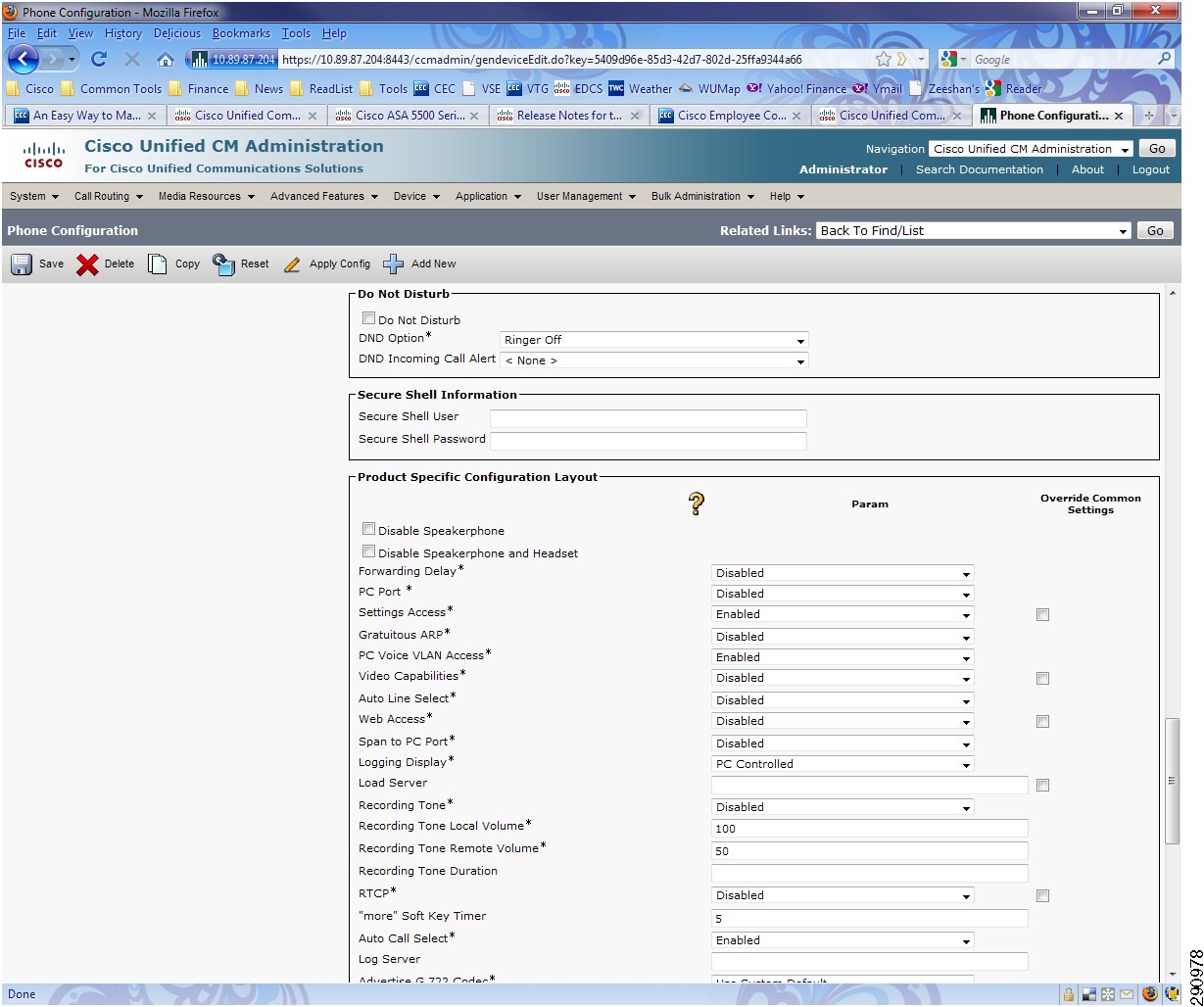
Task: Open the Finance bookmarks folder
Action: tap(199, 88)
